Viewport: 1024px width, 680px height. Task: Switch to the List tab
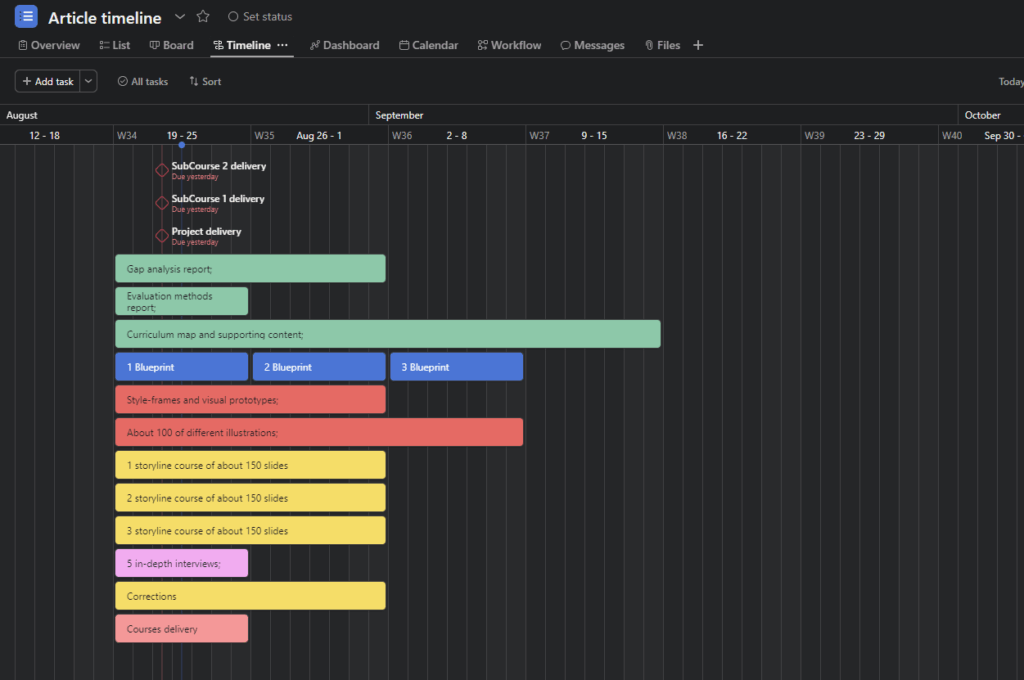(115, 45)
